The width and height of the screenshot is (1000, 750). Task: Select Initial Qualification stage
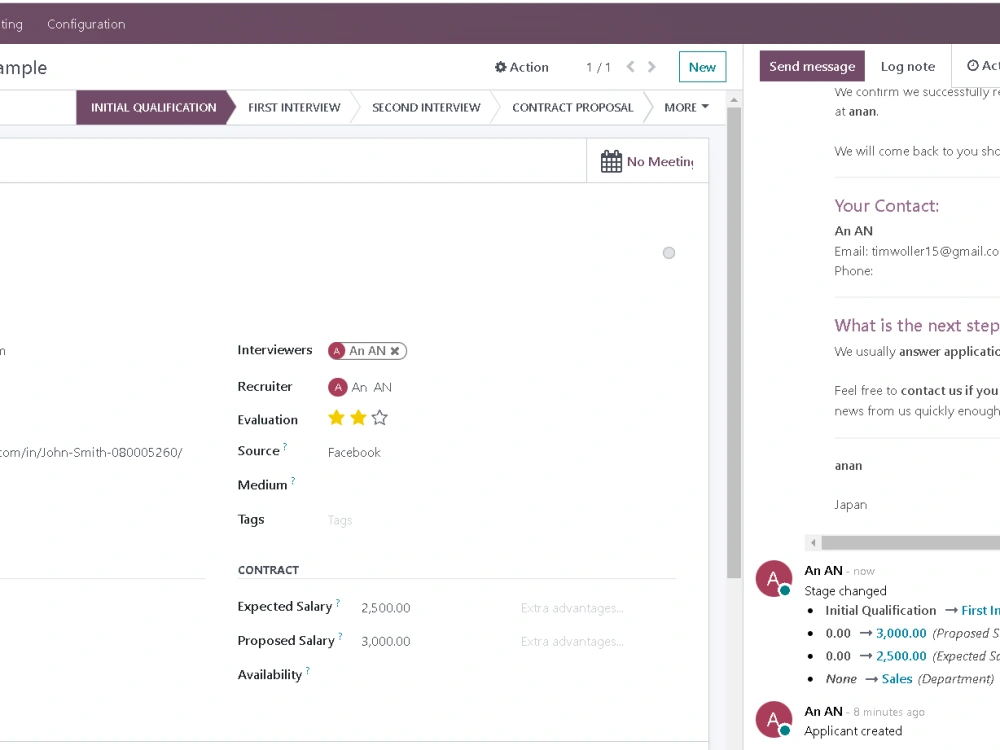click(x=153, y=107)
